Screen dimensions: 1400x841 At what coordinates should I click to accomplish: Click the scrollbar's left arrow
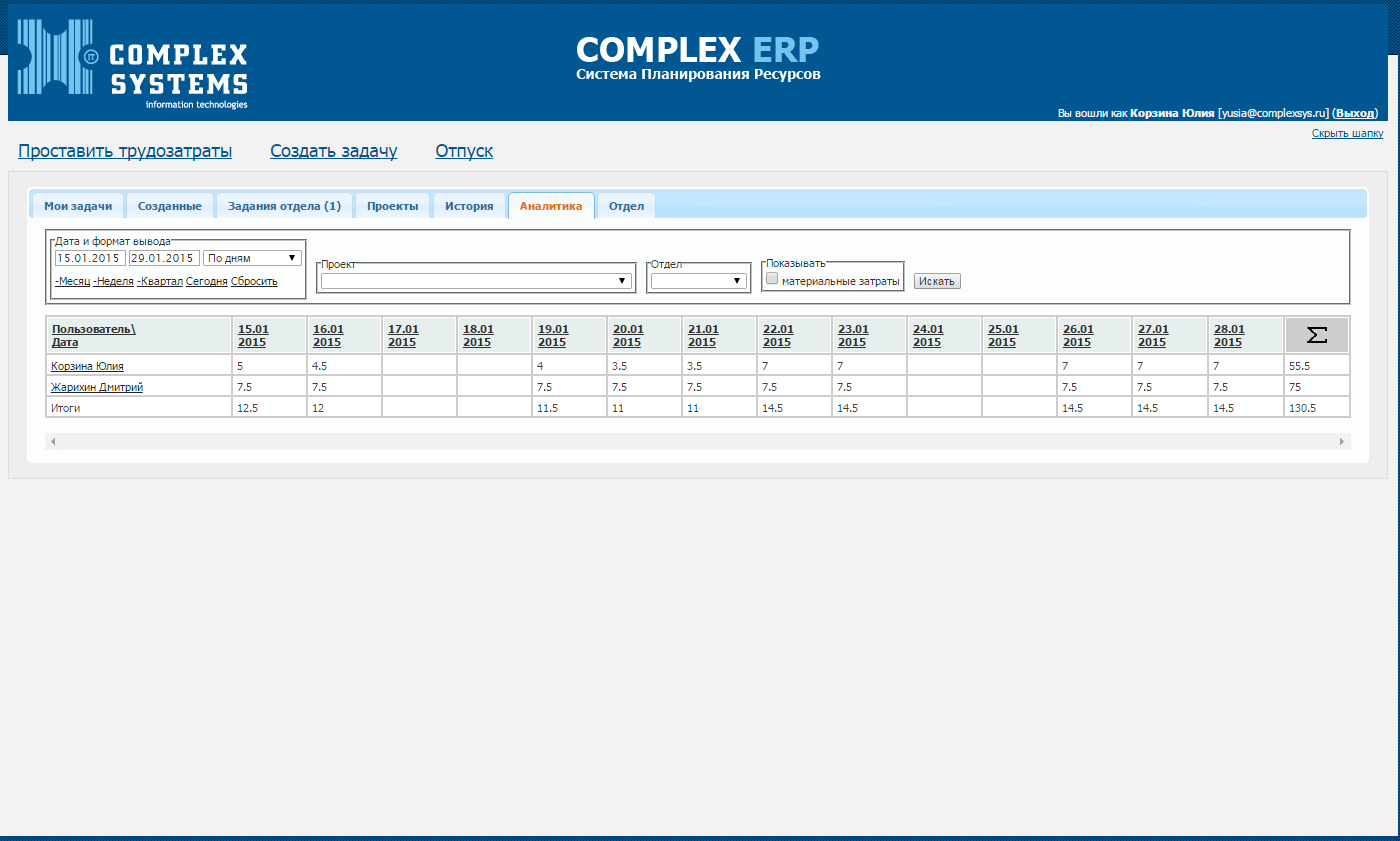coord(53,441)
